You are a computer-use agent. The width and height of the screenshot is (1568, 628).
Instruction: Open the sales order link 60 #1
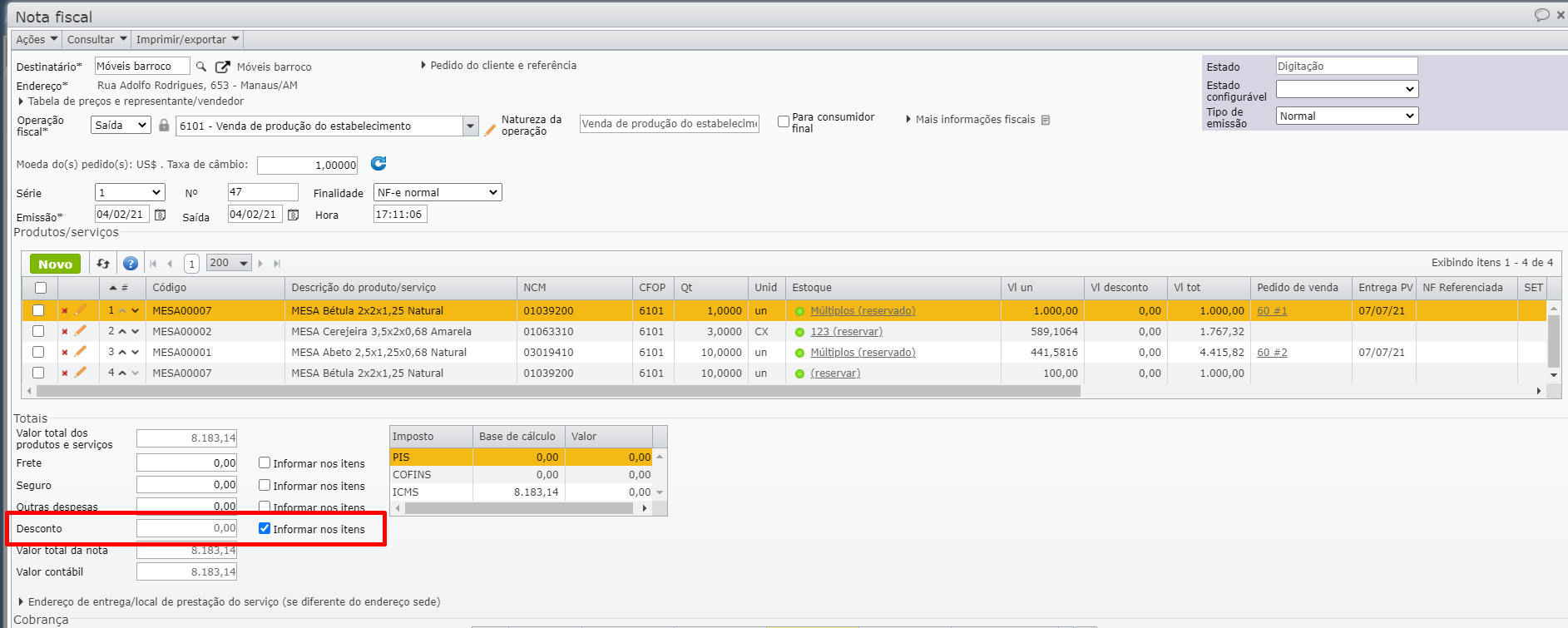(x=1271, y=311)
